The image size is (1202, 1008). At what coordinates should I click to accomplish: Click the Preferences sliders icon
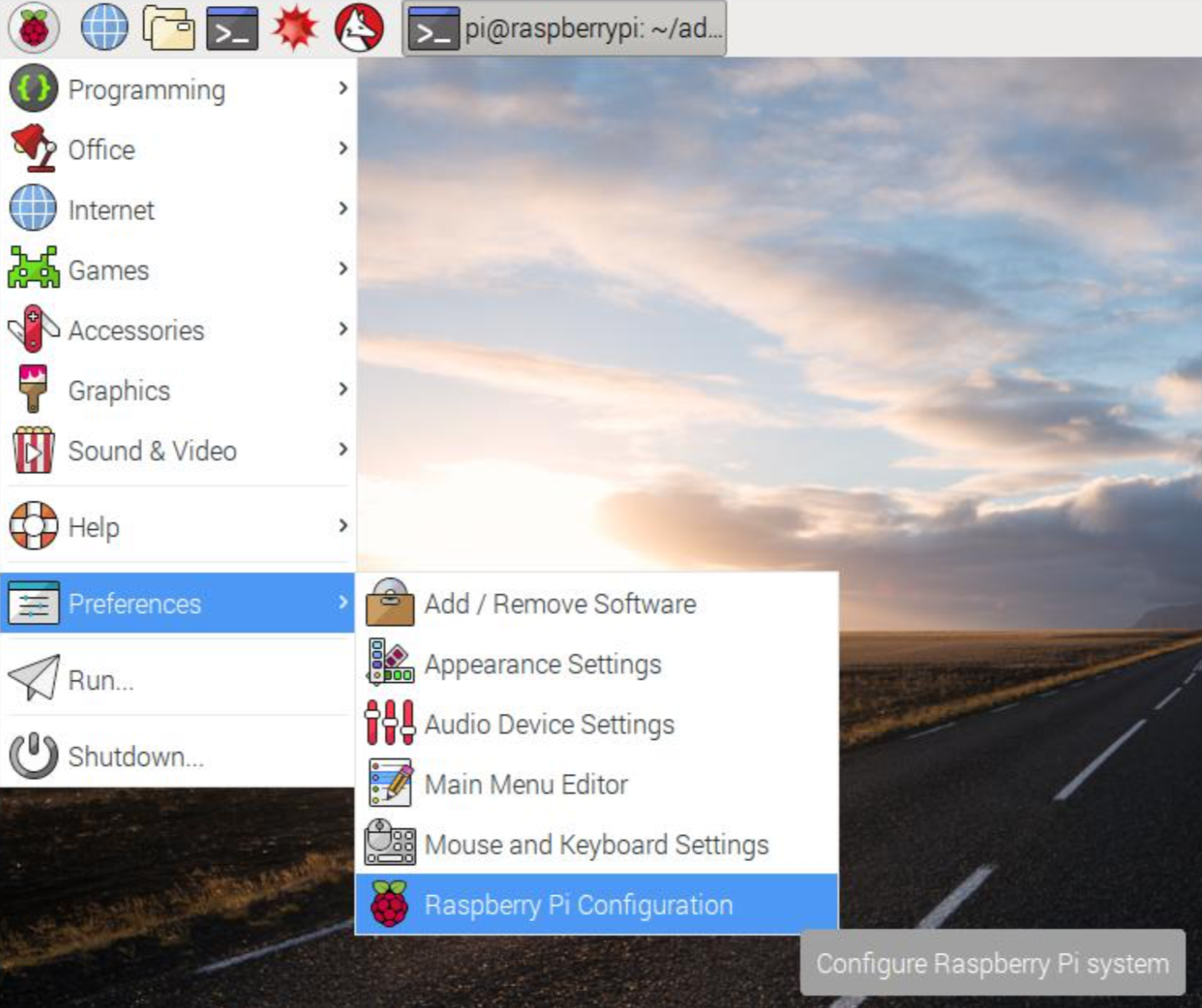click(x=33, y=603)
